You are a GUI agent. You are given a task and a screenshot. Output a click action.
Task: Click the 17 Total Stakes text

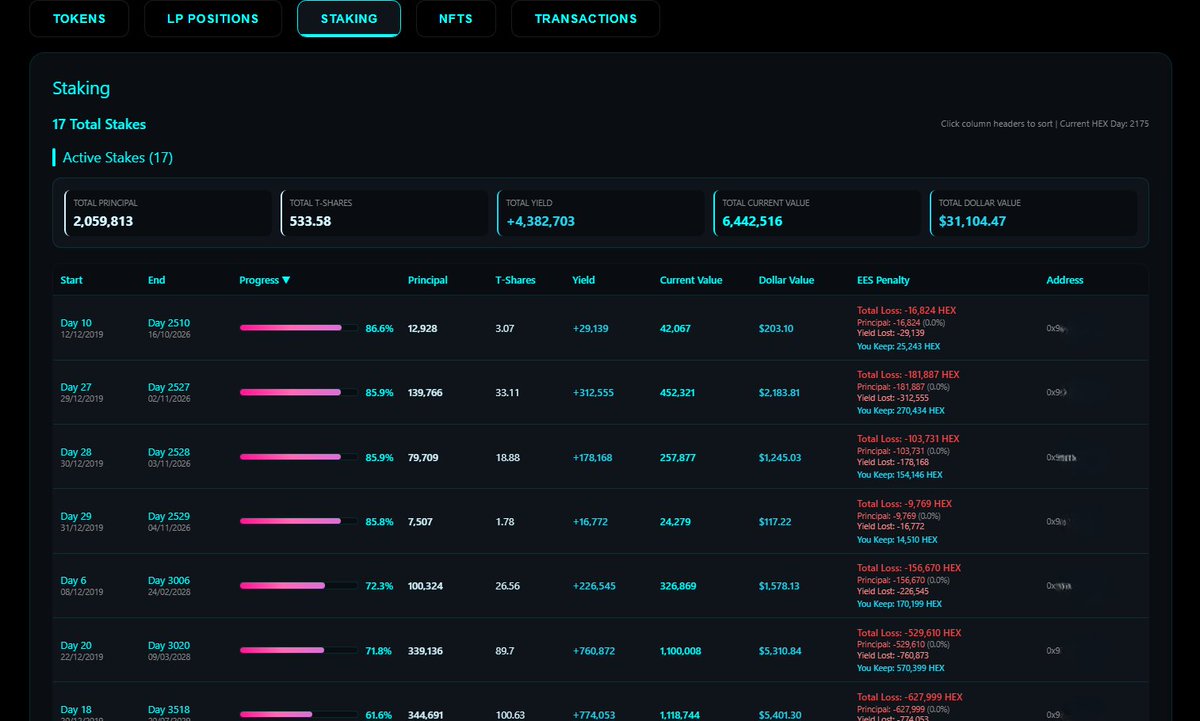(x=99, y=125)
